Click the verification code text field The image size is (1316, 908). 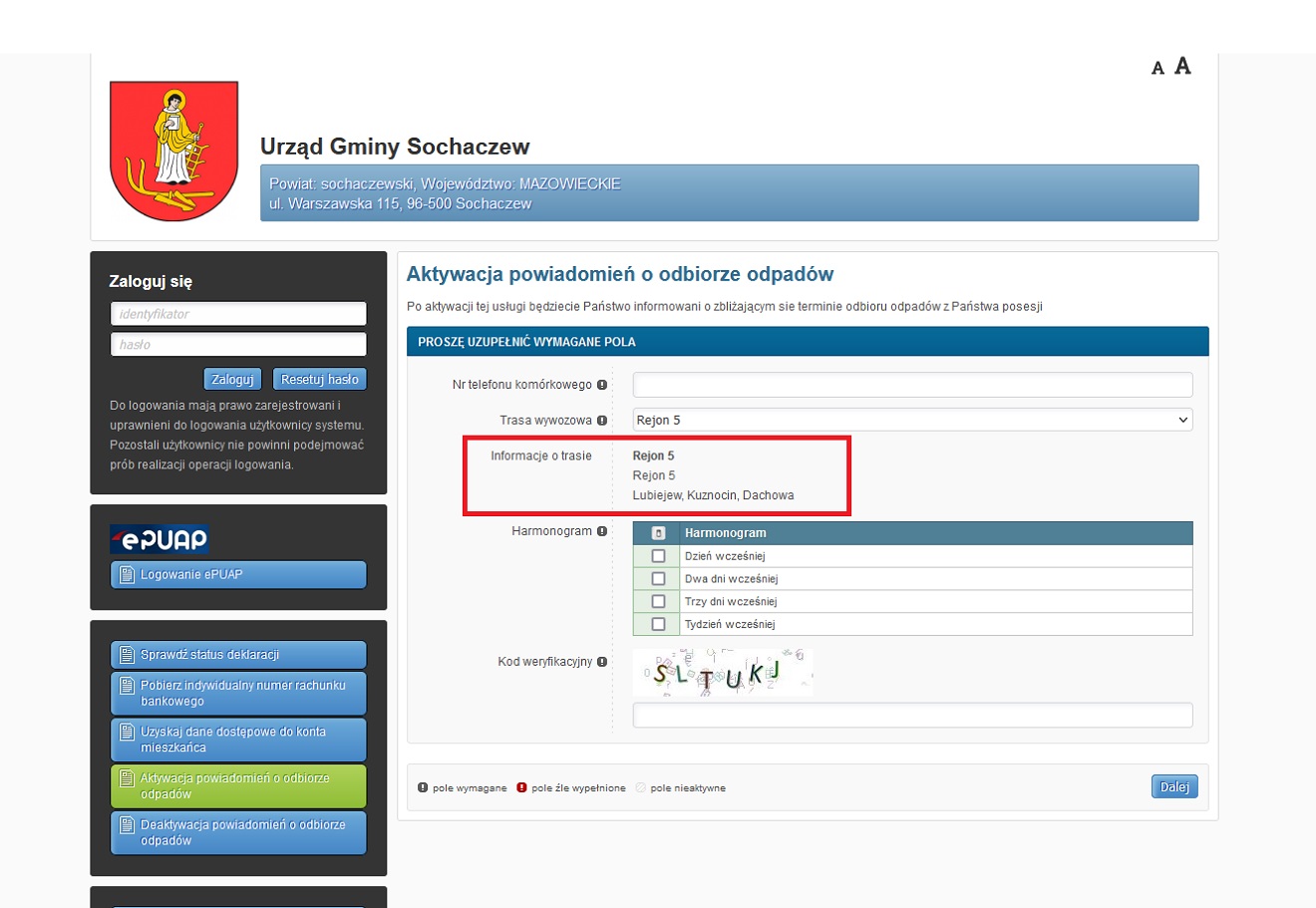pyautogui.click(x=912, y=715)
